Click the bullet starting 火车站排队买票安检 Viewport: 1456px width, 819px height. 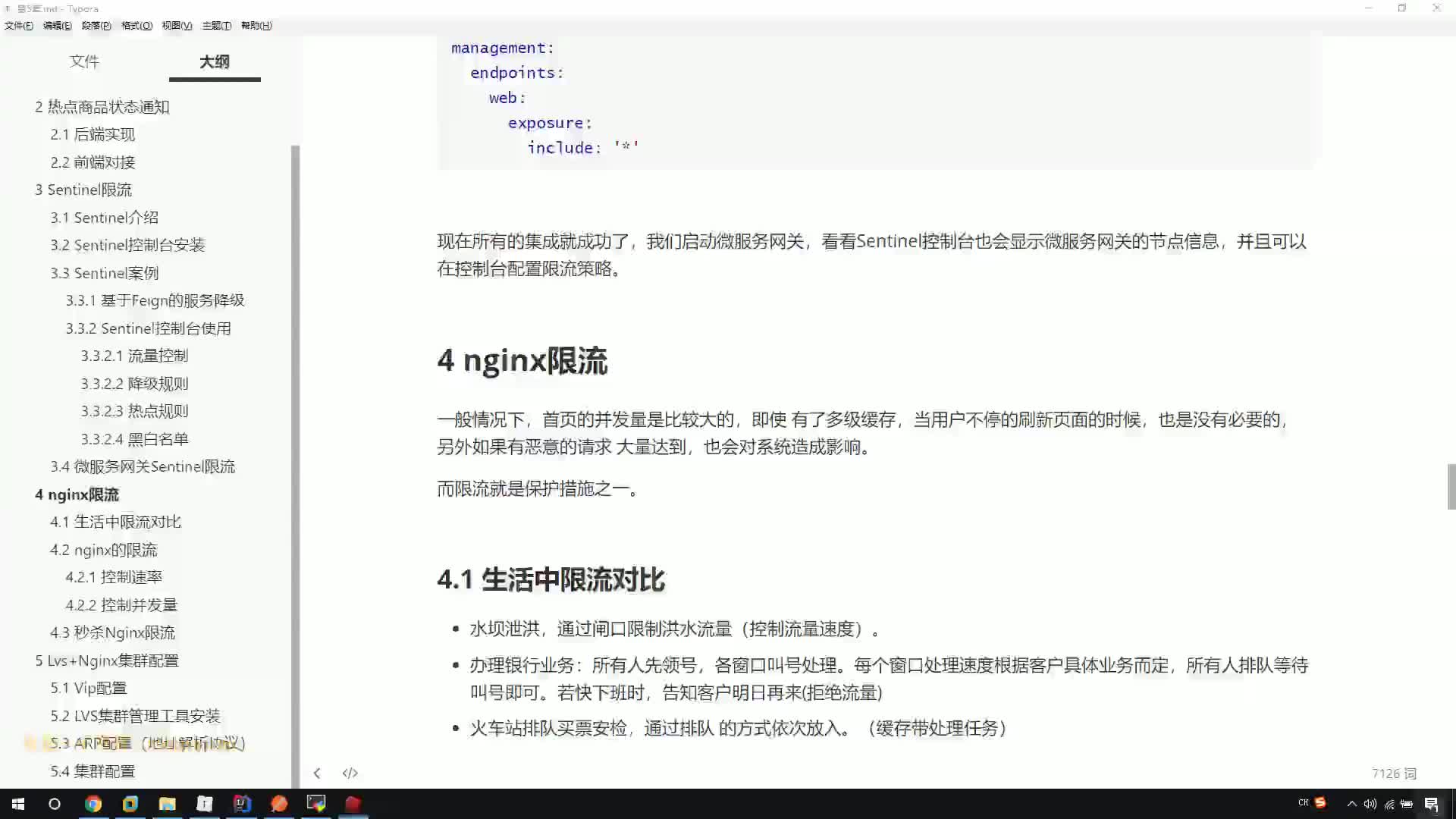(739, 729)
